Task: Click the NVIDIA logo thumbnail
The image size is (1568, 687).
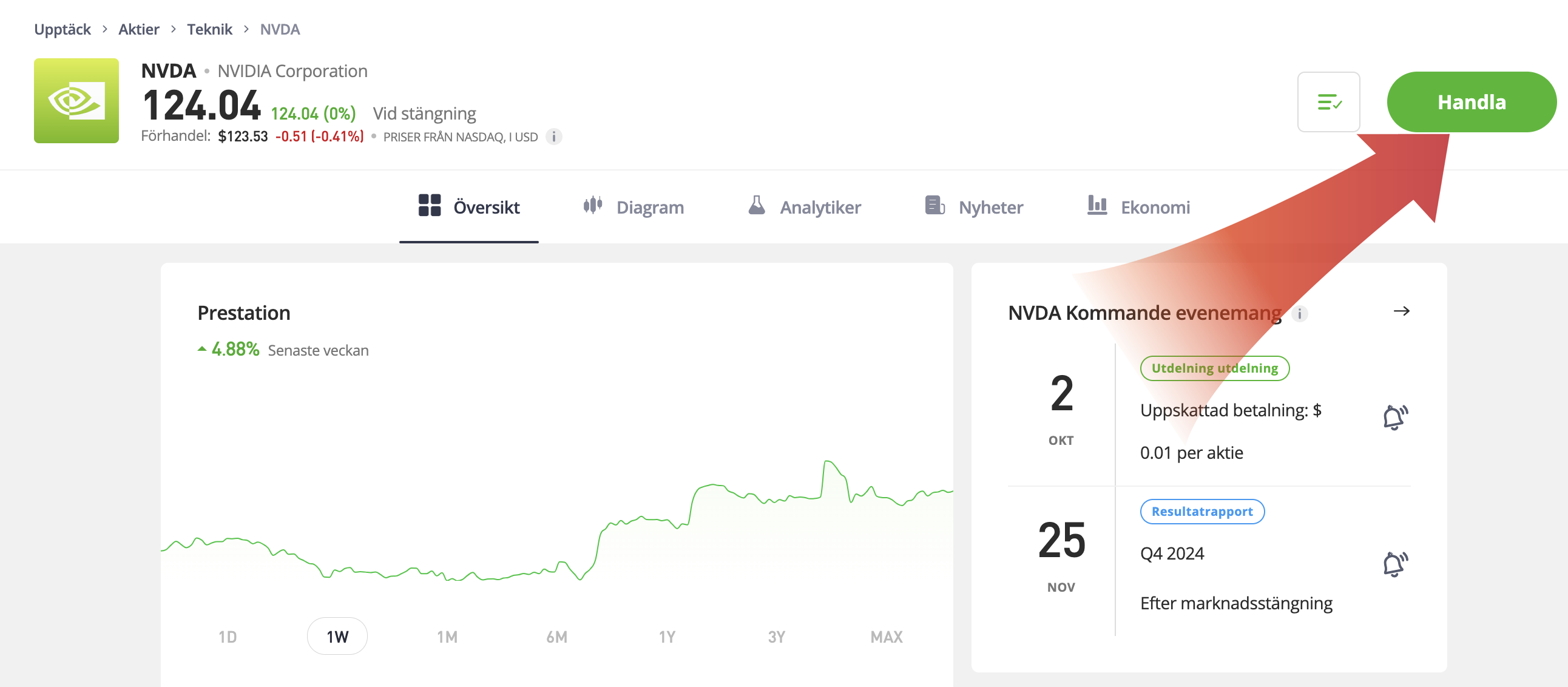Action: (76, 101)
